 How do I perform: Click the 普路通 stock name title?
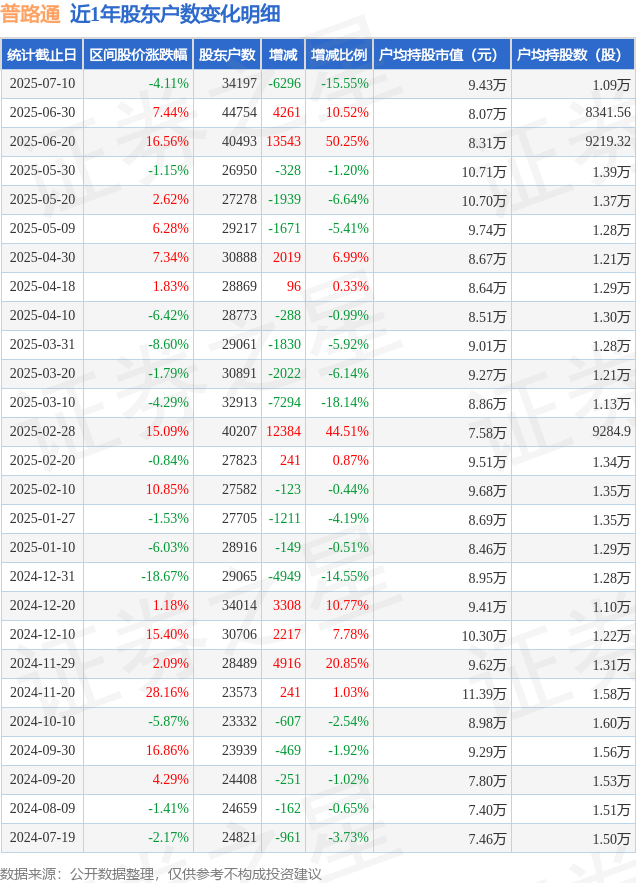point(30,15)
